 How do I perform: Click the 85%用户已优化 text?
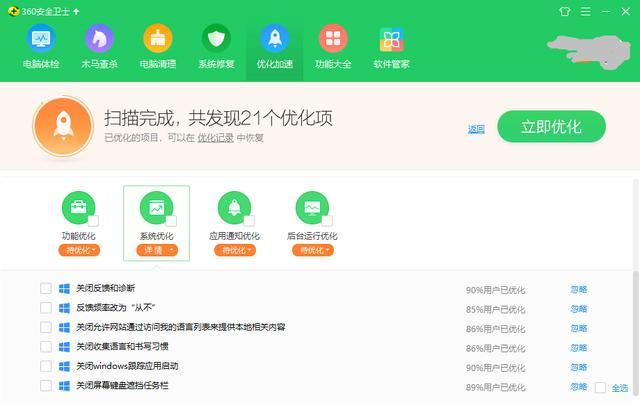[x=496, y=309]
